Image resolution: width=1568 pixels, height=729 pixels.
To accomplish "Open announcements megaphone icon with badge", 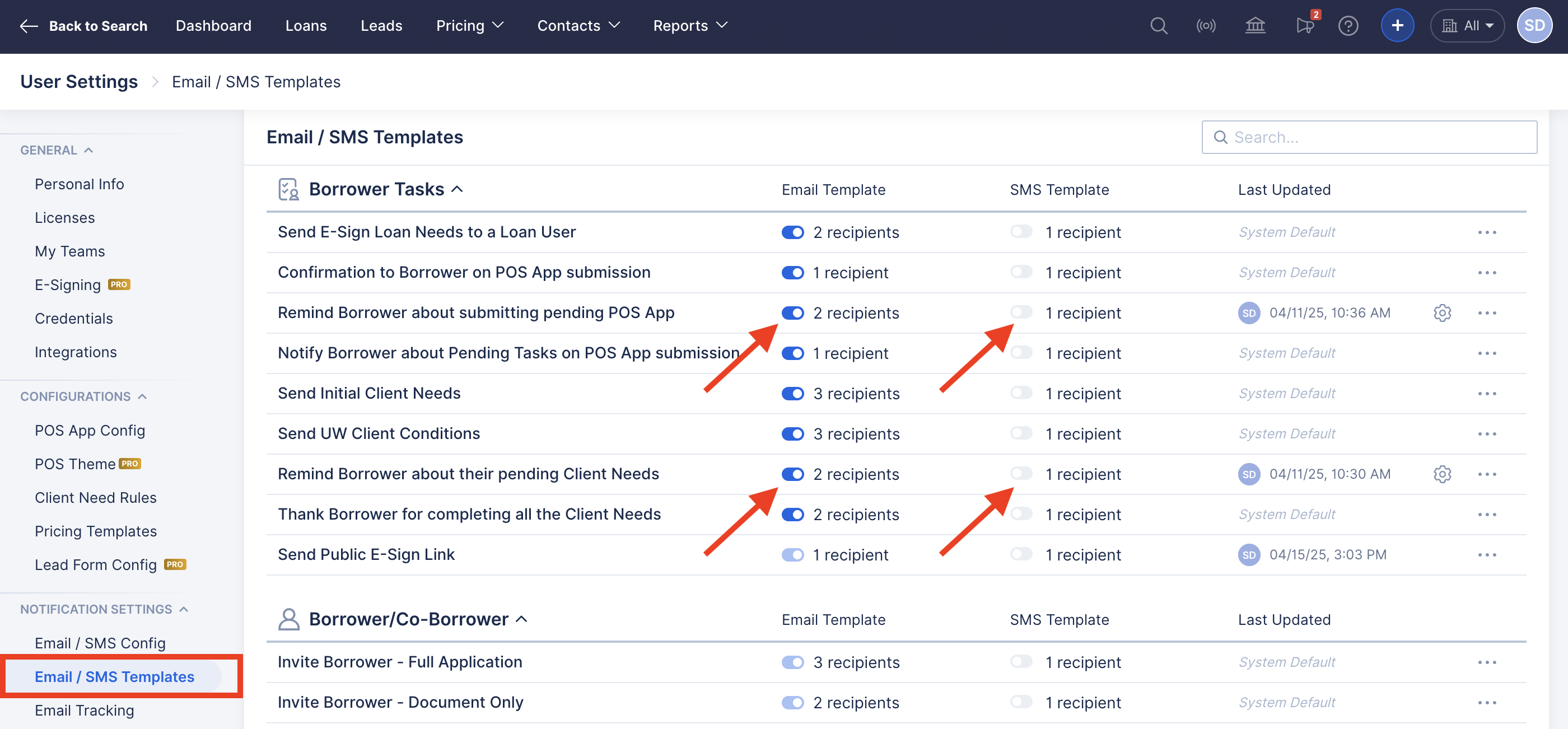I will click(1304, 26).
